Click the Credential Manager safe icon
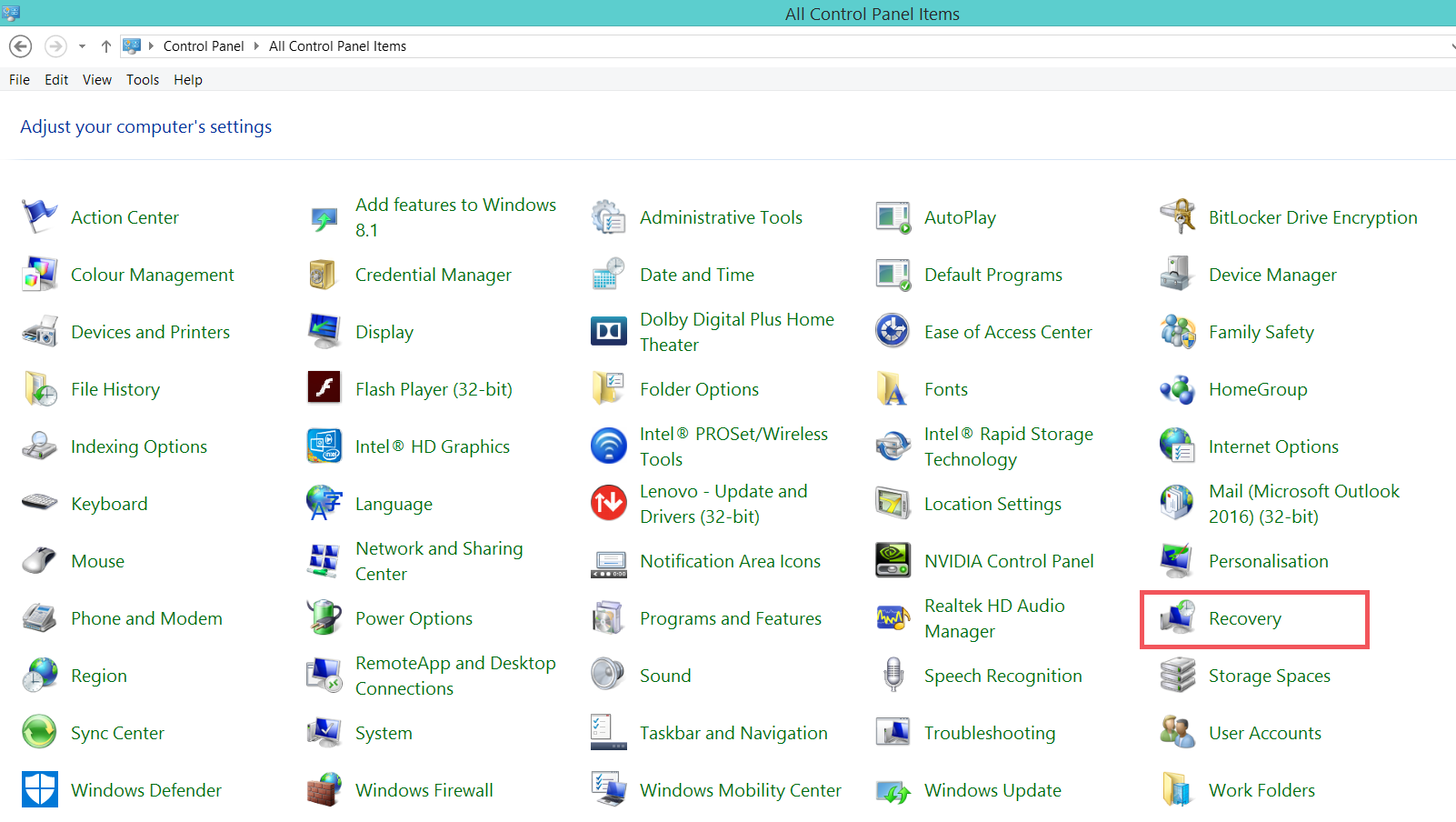The width and height of the screenshot is (1456, 822). pyautogui.click(x=324, y=275)
